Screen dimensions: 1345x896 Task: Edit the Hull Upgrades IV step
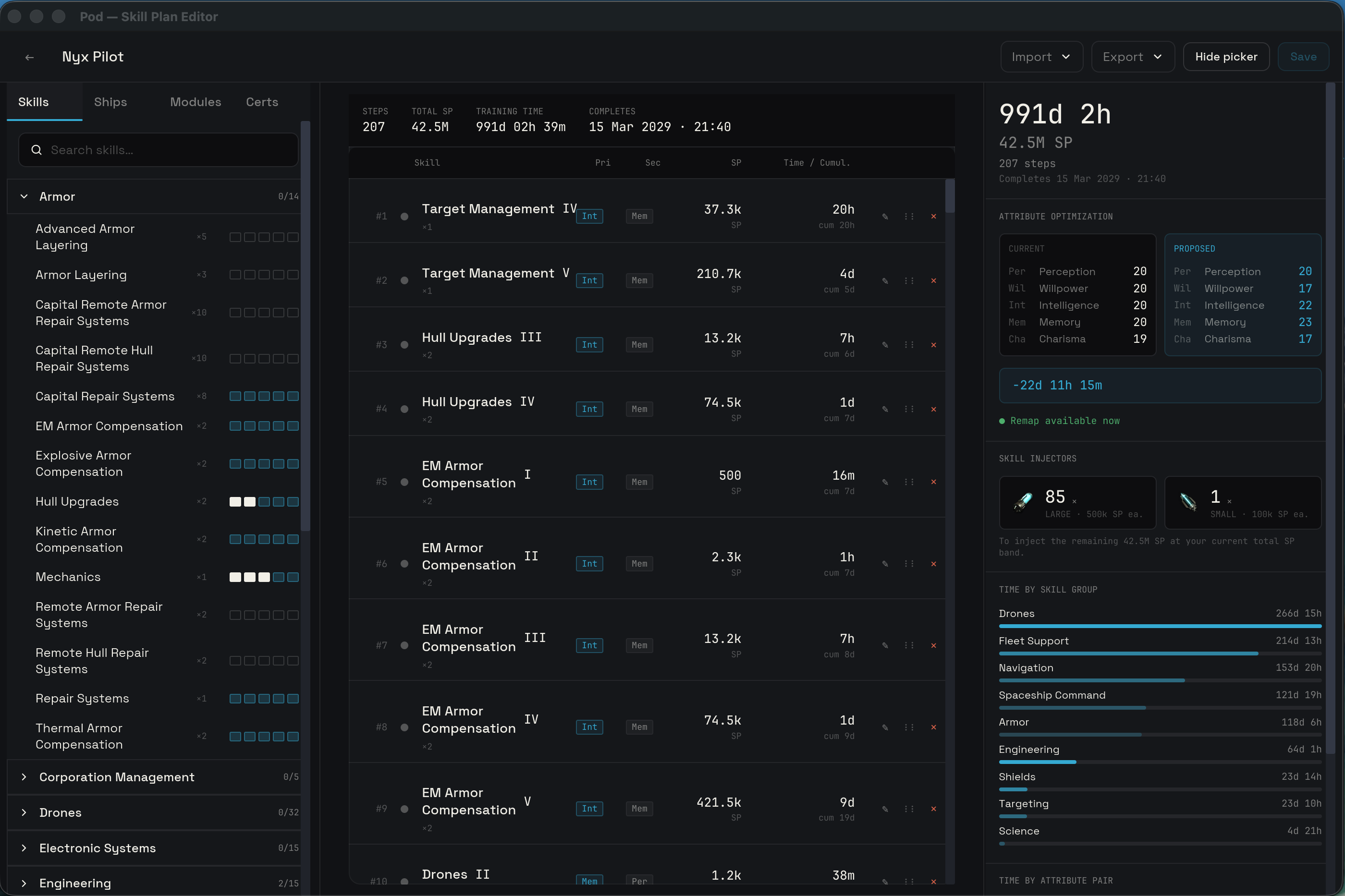885,409
